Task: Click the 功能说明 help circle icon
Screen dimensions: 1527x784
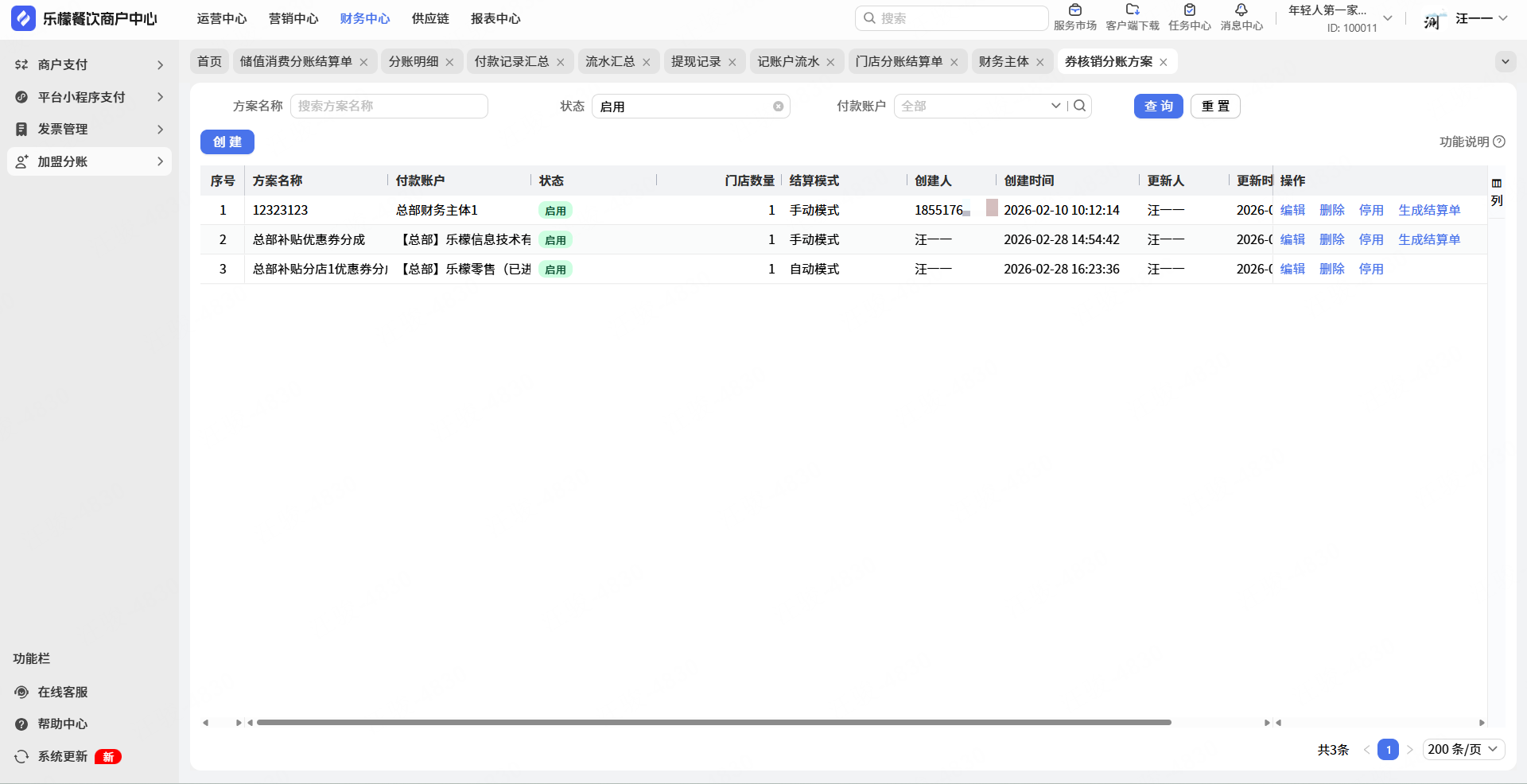Action: tap(1499, 142)
